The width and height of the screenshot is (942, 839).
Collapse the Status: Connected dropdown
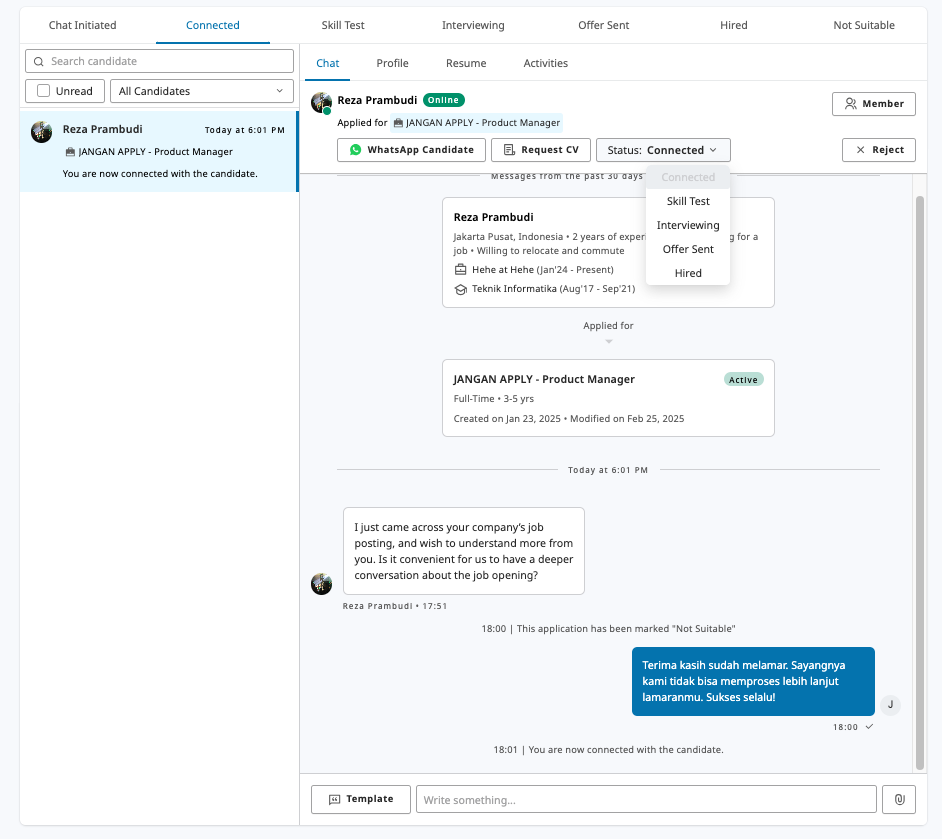[663, 150]
